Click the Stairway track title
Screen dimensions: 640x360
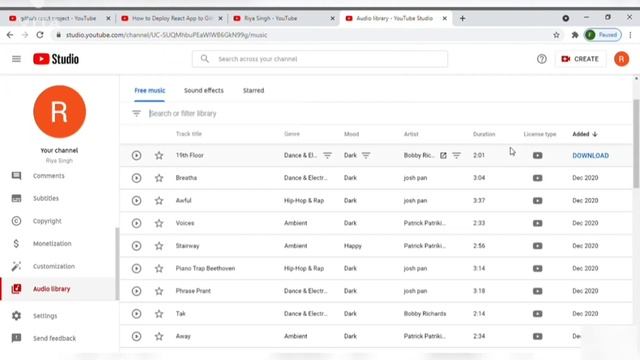(187, 246)
